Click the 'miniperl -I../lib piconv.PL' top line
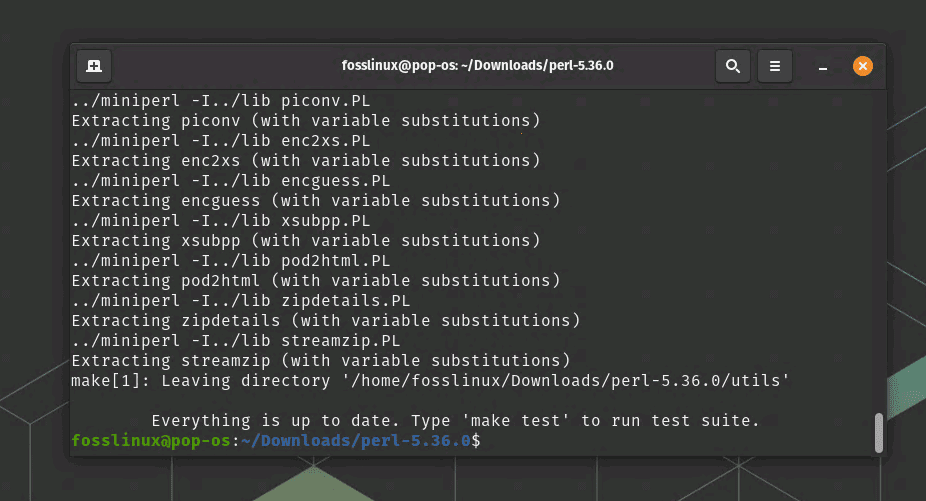 [x=221, y=101]
